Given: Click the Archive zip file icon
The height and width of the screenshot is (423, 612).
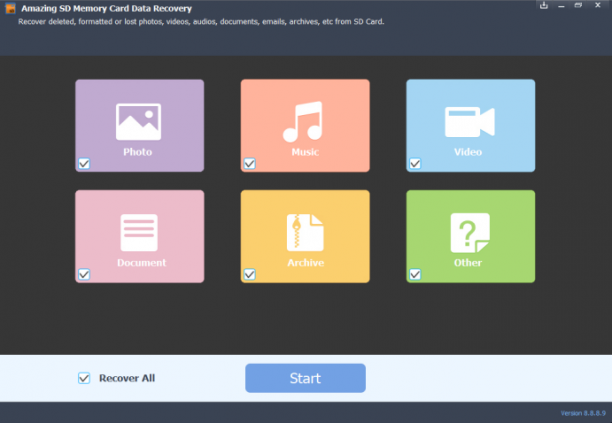Looking at the screenshot, I should tap(305, 233).
